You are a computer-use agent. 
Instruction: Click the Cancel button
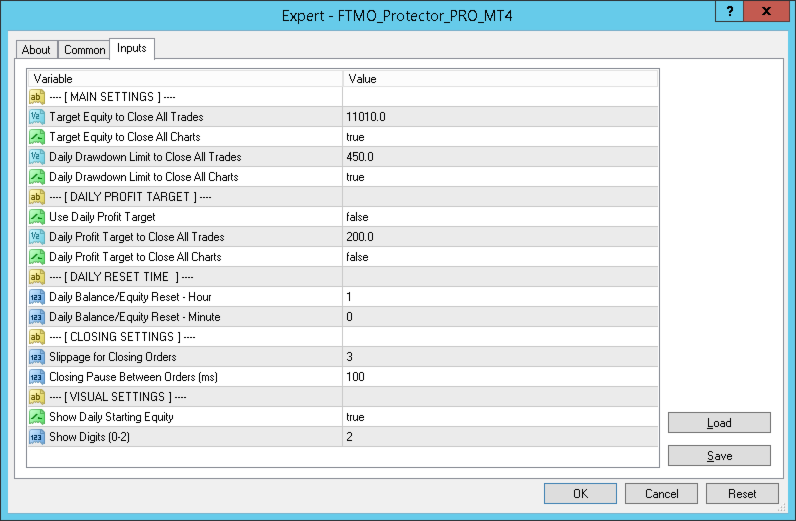[x=661, y=494]
